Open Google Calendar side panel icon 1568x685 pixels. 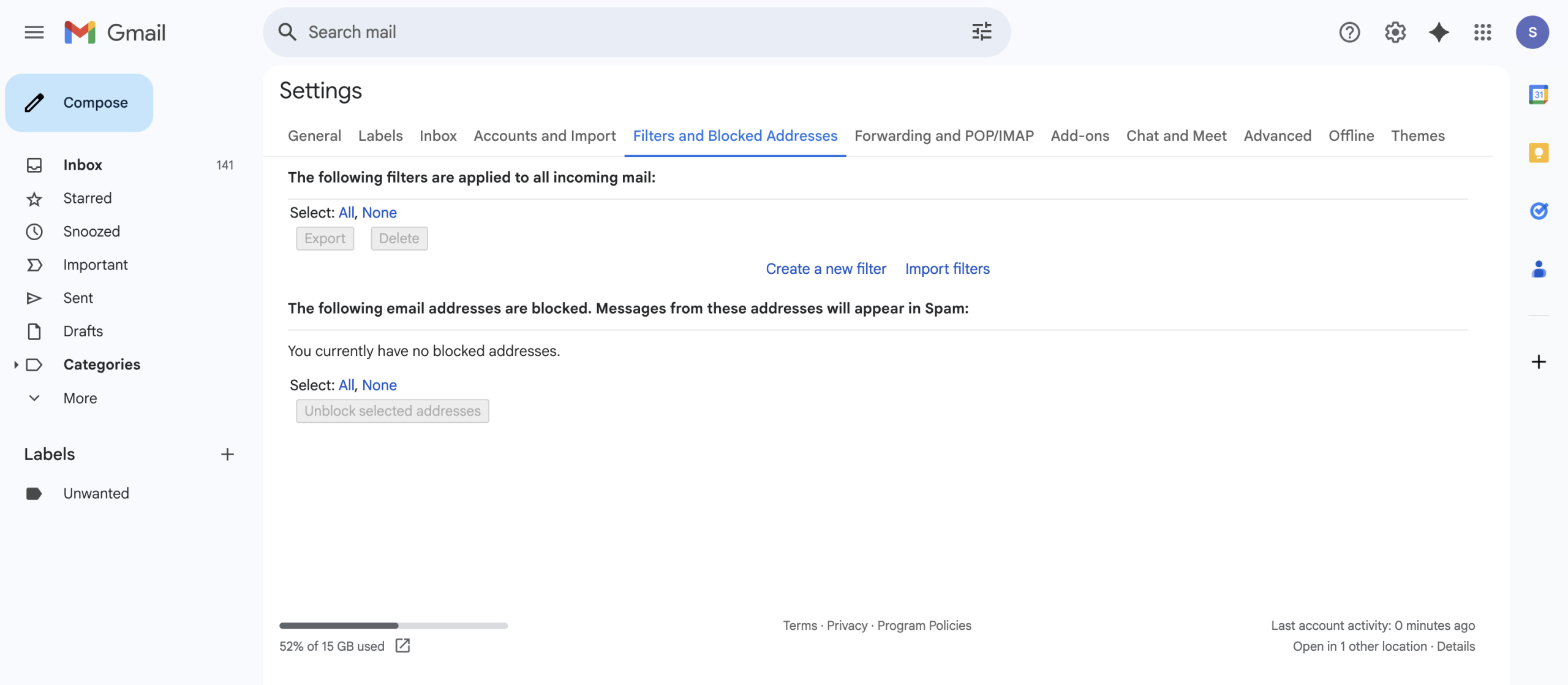(1539, 94)
